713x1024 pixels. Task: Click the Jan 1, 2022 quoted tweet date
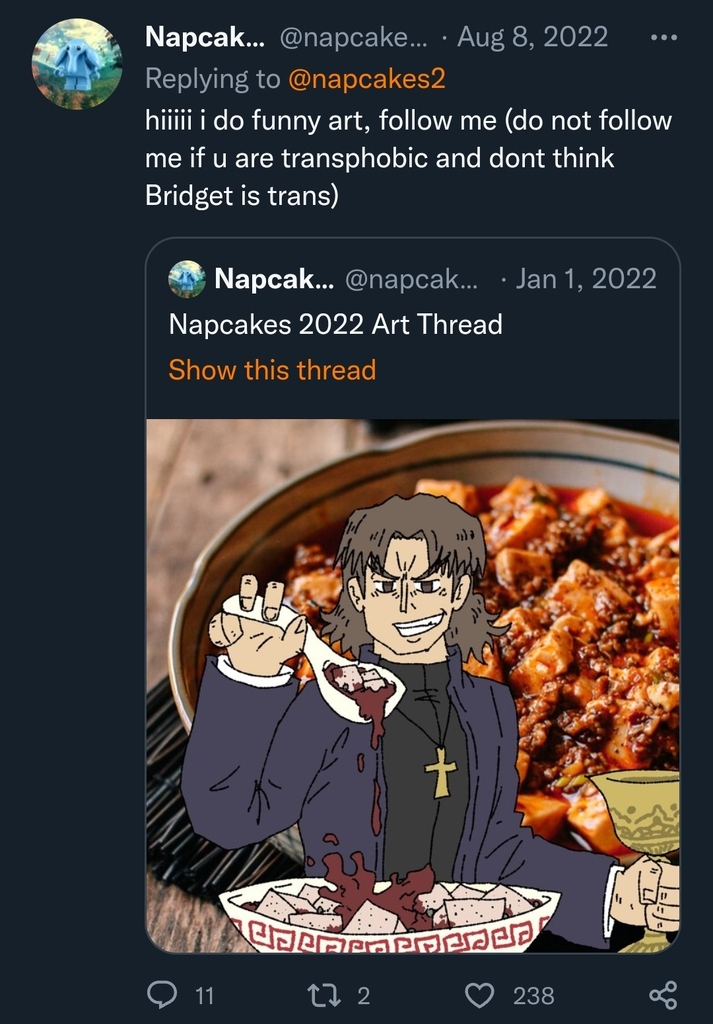pos(585,278)
